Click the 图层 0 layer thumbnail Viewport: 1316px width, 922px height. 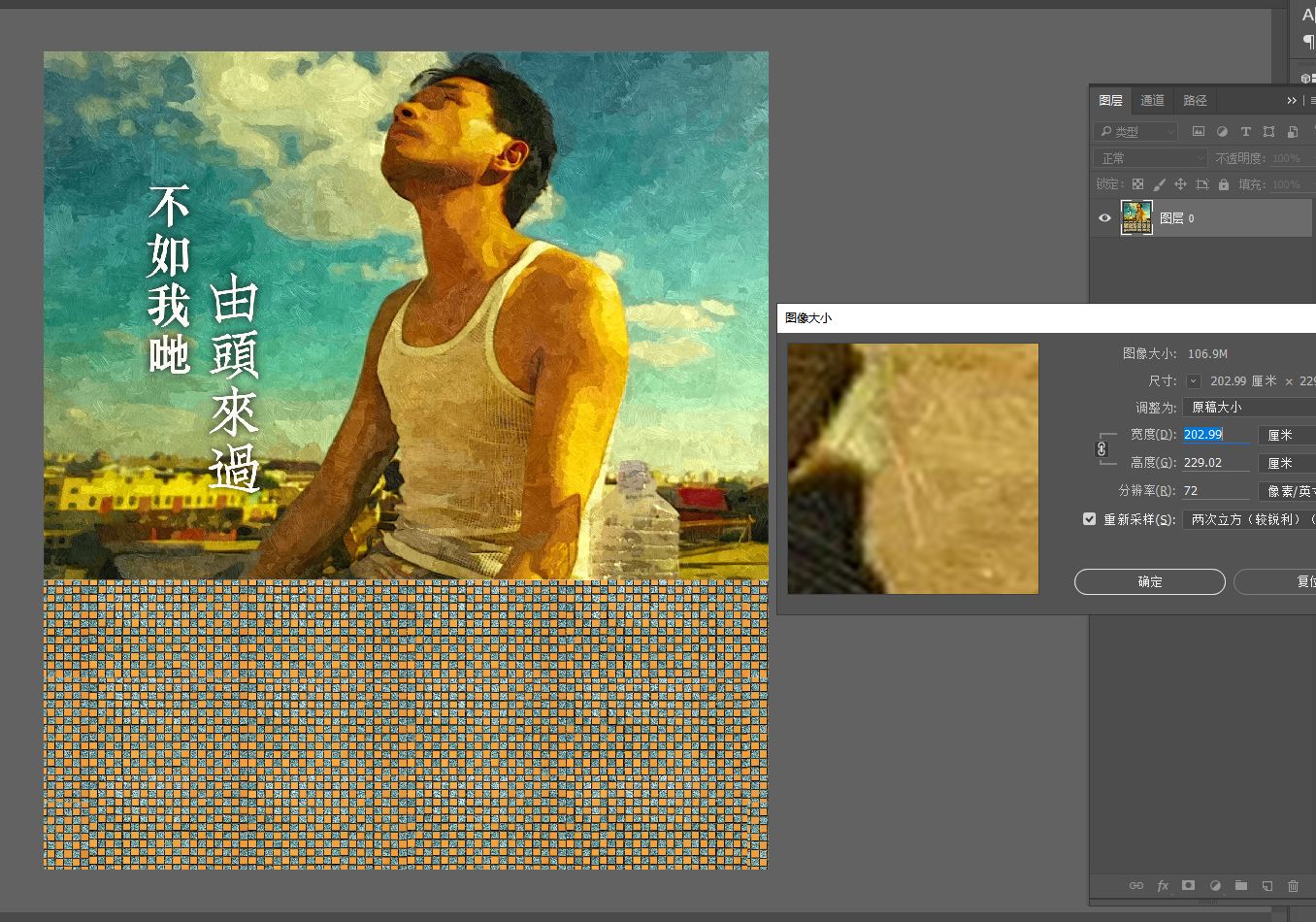(1136, 217)
